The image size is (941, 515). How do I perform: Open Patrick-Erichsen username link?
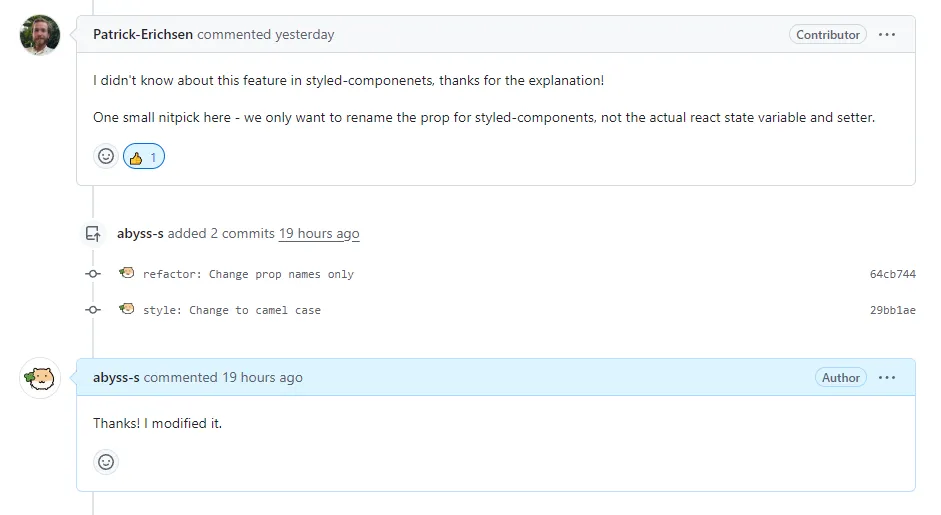tap(143, 35)
